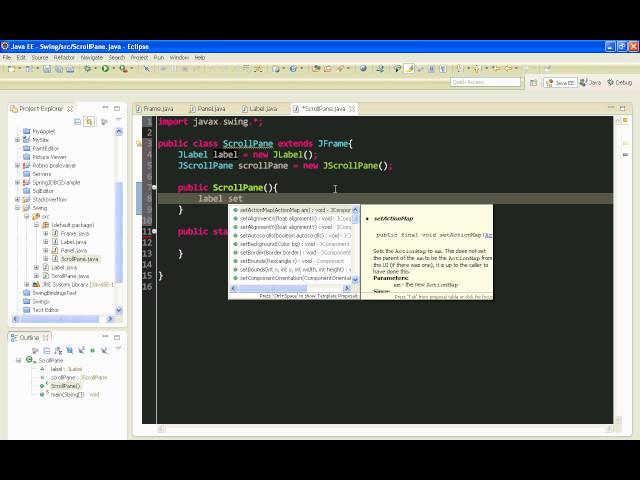
Task: Open the Run dropdown arrow beside play icon
Action: tap(113, 69)
